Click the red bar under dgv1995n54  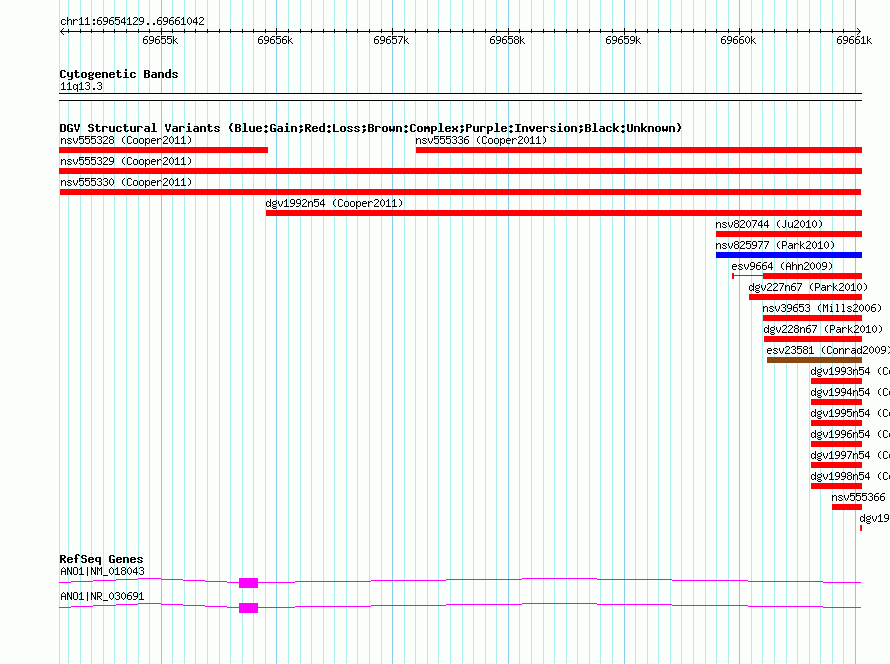point(837,423)
